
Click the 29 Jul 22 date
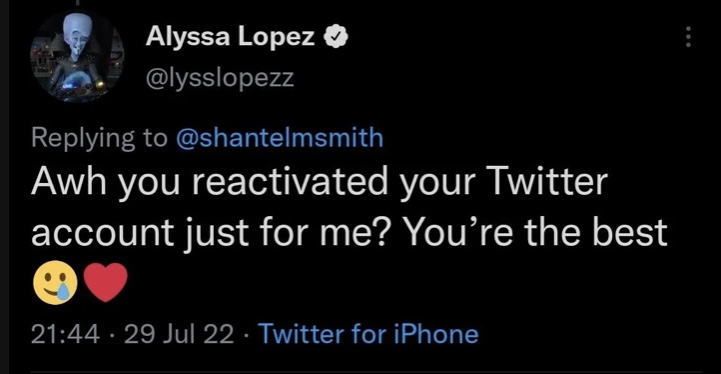coord(179,334)
